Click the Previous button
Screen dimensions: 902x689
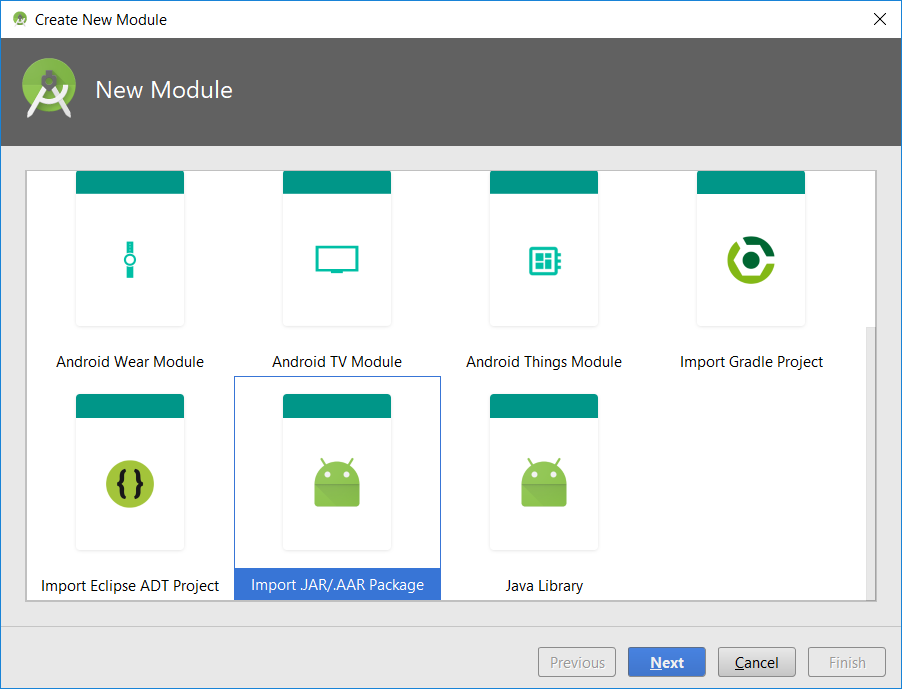(x=577, y=662)
